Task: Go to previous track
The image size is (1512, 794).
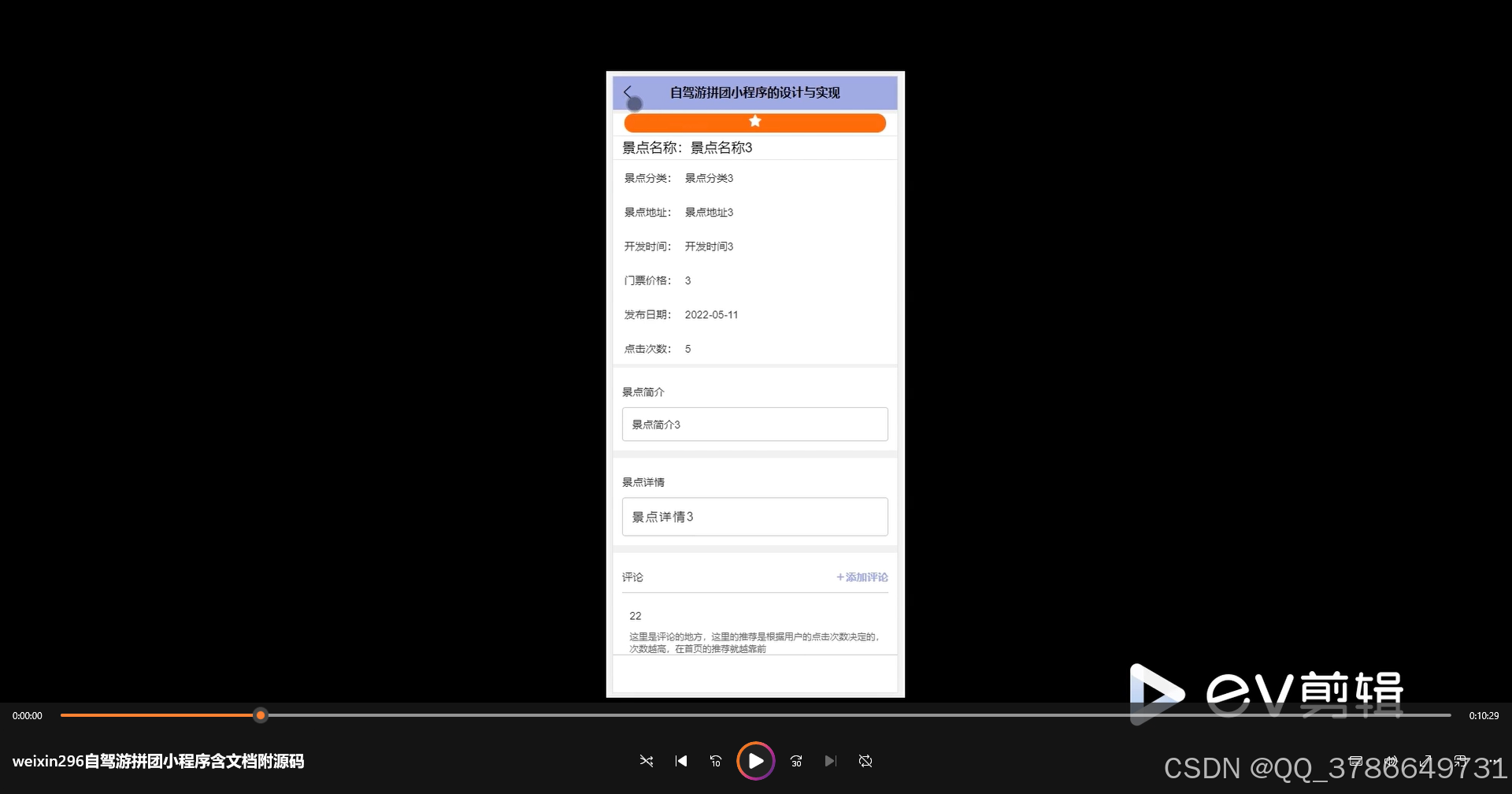Action: point(681,761)
